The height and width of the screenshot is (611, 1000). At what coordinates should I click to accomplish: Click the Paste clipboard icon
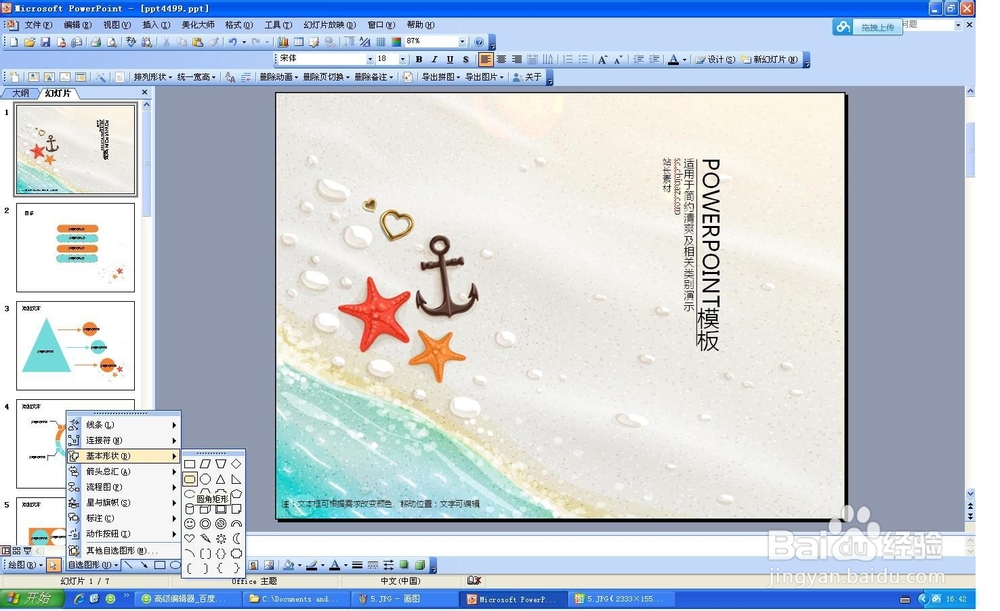pyautogui.click(x=198, y=42)
